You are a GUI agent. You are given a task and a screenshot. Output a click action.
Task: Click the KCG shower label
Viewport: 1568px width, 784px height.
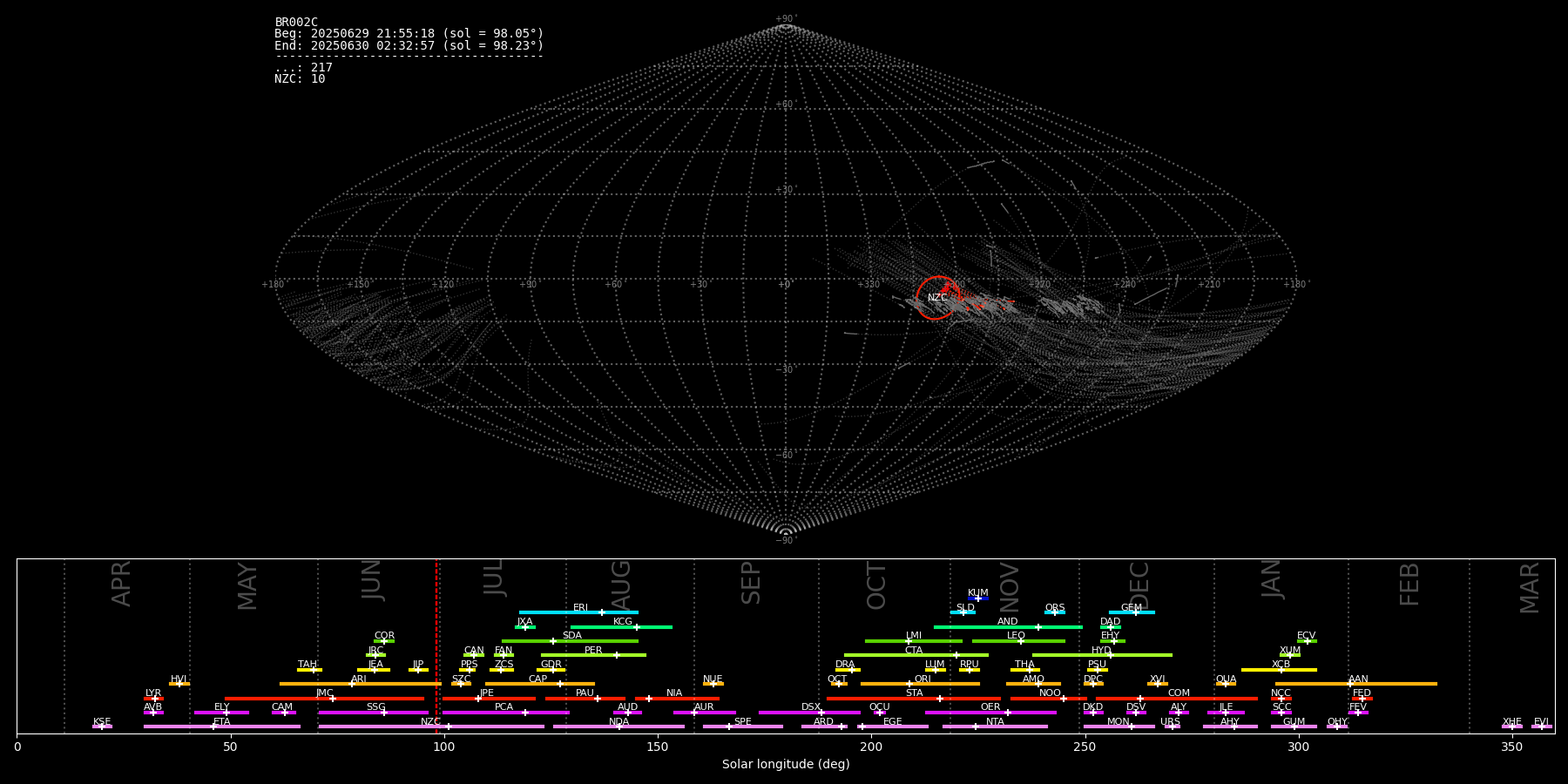[623, 622]
